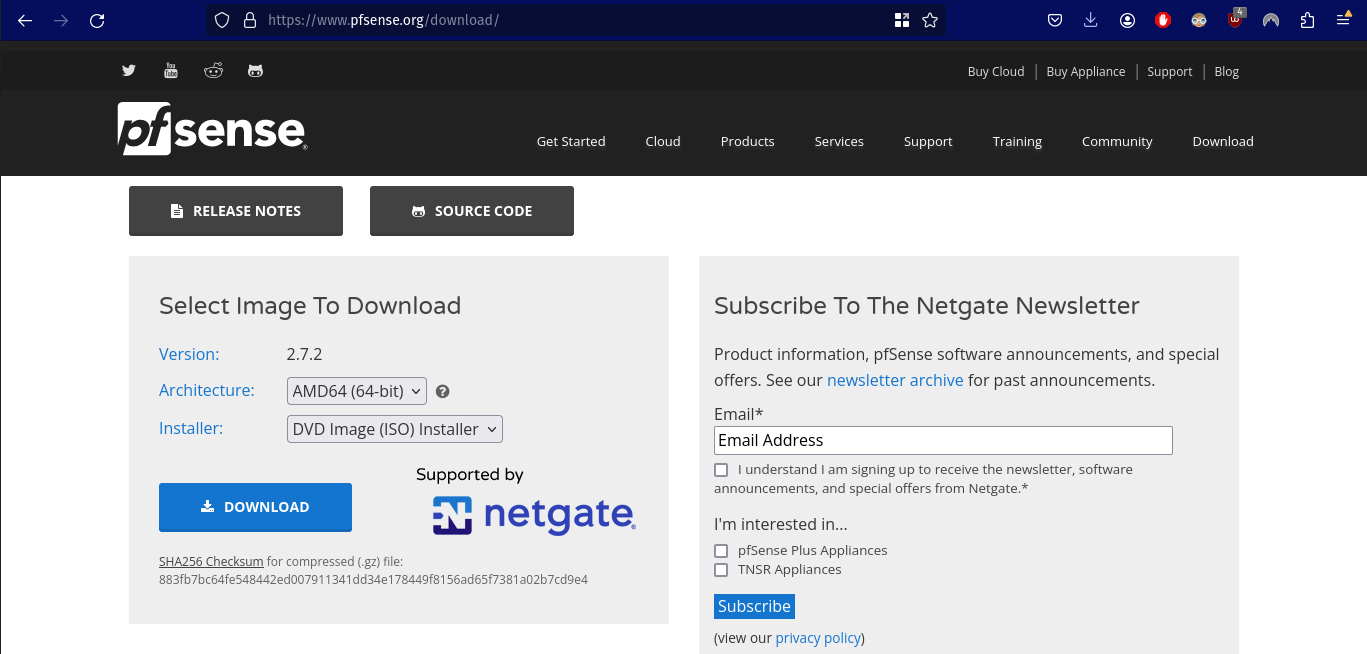Click the Support link in top bar
Screen dimensions: 1367x654
1170,71
